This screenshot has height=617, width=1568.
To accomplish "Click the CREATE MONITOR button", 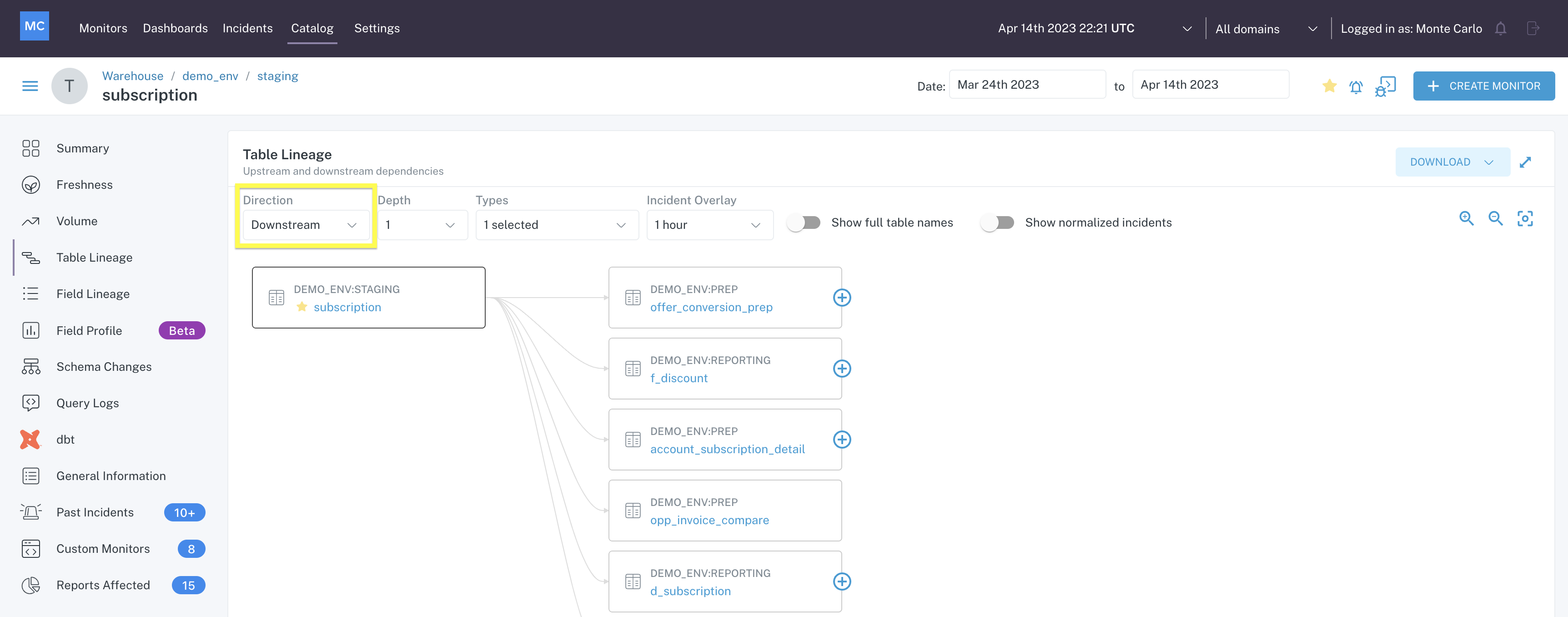I will click(x=1484, y=84).
